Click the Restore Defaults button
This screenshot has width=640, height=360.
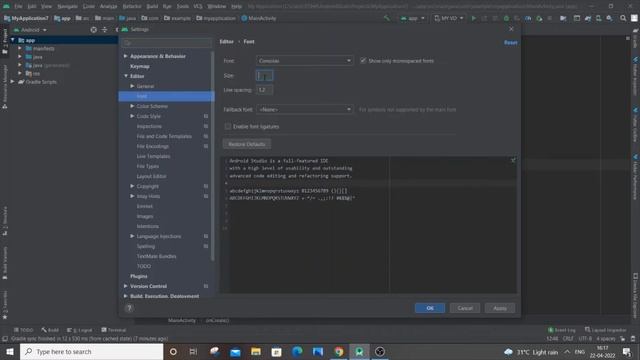(x=247, y=144)
